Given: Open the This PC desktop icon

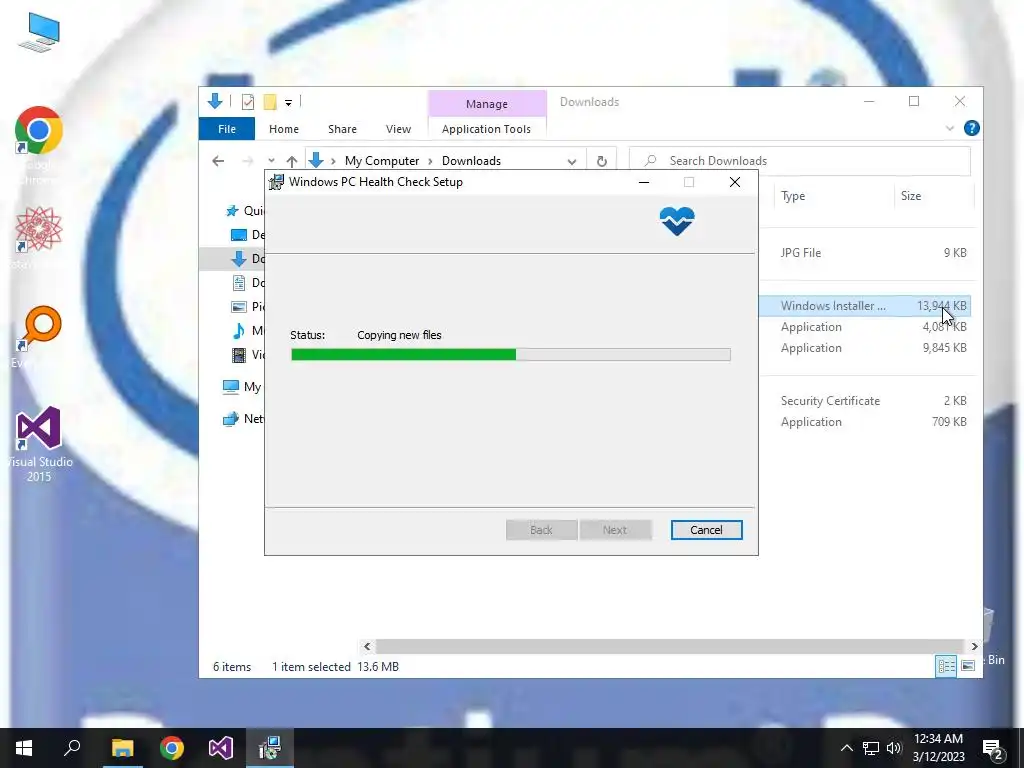Looking at the screenshot, I should tap(39, 33).
